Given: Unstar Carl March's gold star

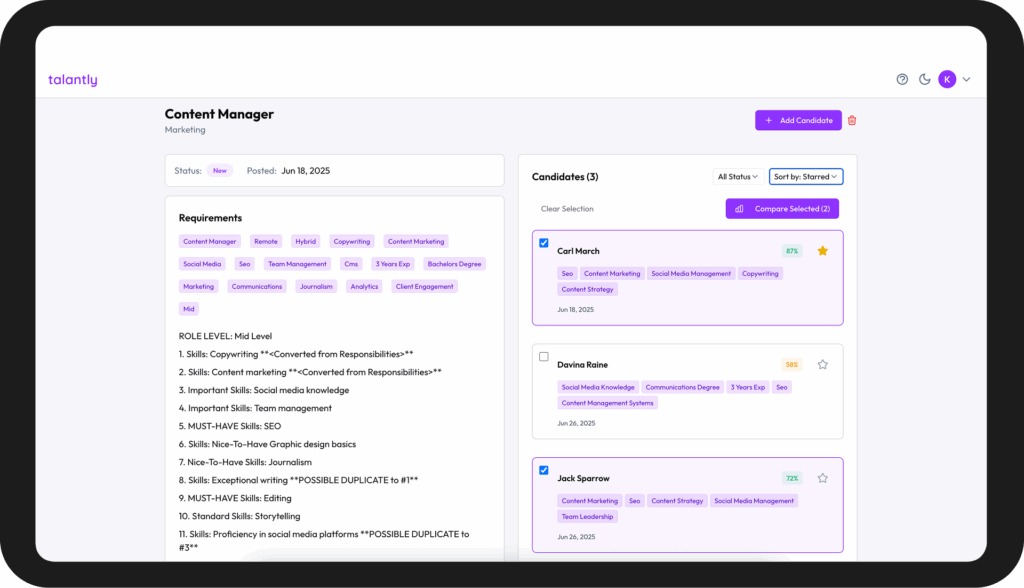Looking at the screenshot, I should pyautogui.click(x=823, y=251).
